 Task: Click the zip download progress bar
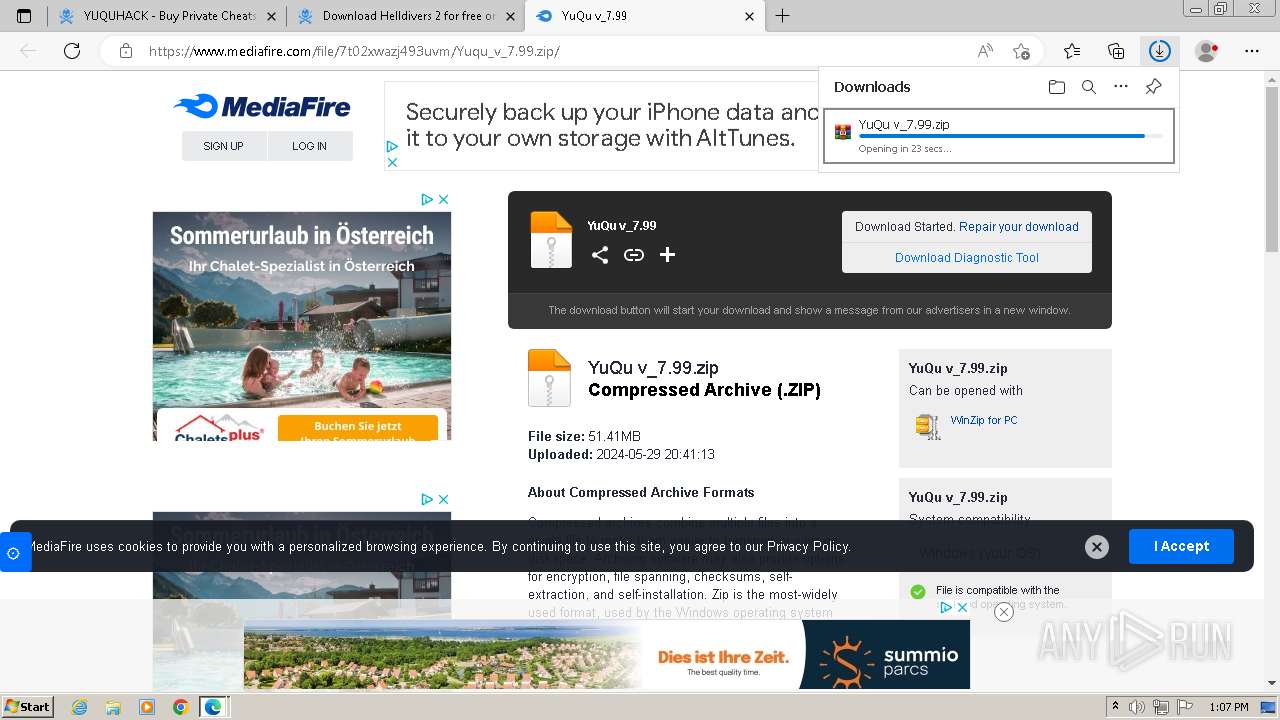1011,136
